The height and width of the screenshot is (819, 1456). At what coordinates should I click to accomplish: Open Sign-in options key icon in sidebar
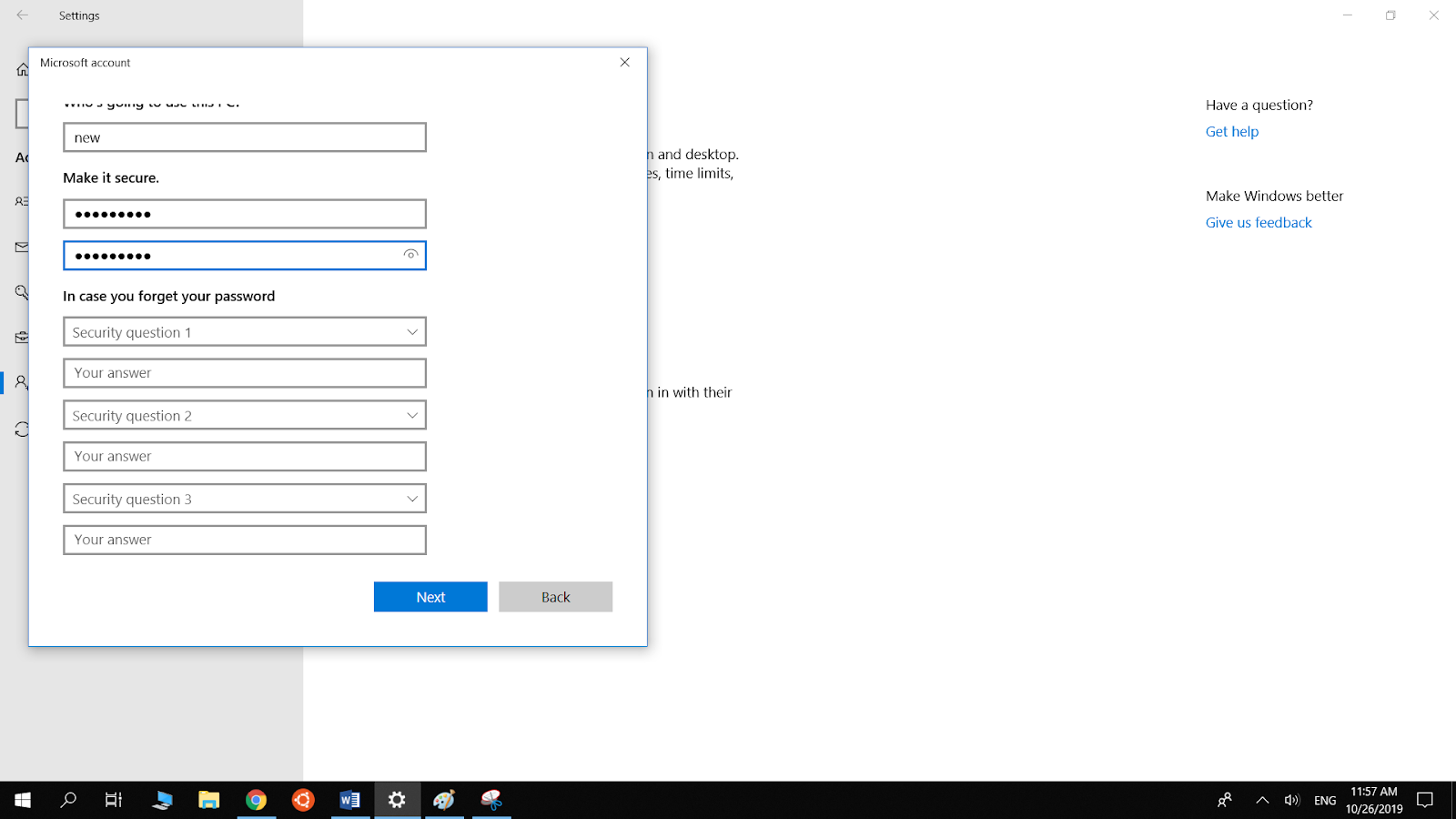(x=22, y=292)
